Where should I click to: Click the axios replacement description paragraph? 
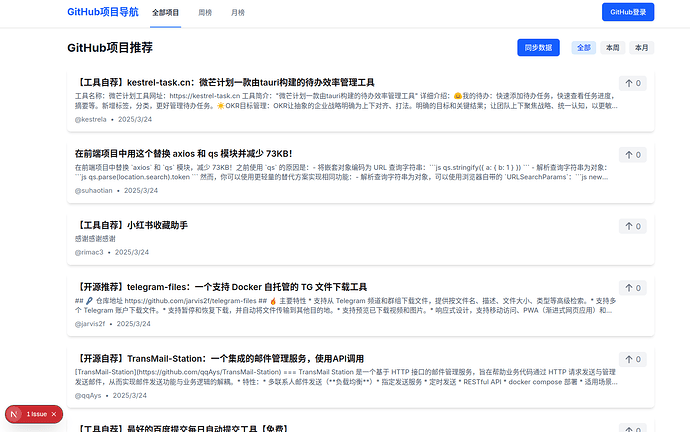(x=342, y=172)
